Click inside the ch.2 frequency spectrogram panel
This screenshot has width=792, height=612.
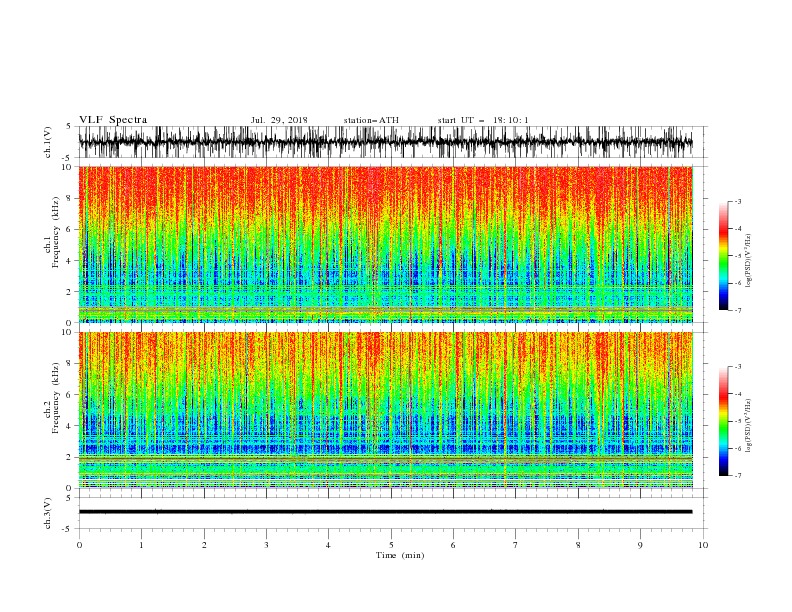point(386,410)
